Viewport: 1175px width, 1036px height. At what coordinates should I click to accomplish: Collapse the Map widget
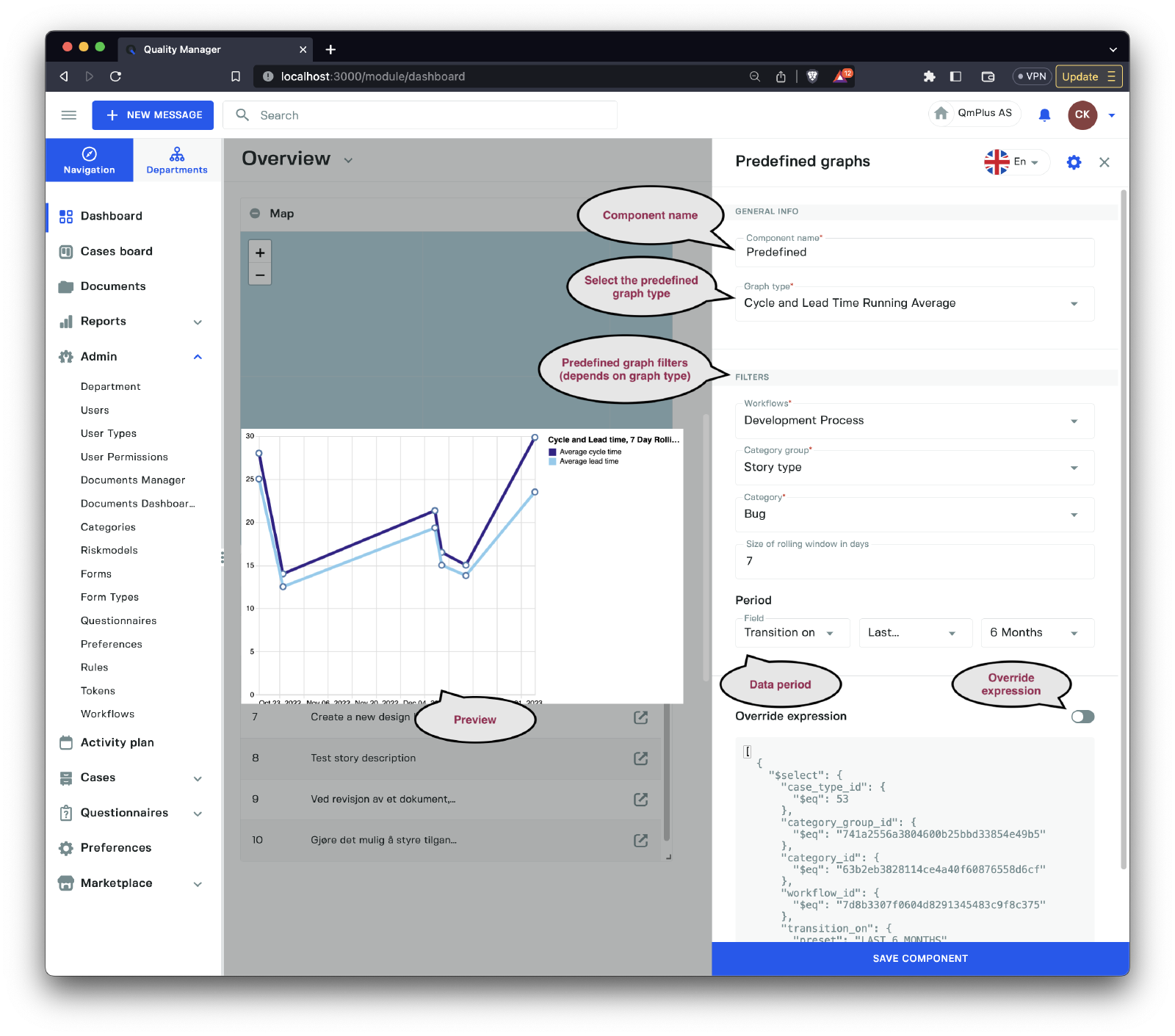point(255,214)
